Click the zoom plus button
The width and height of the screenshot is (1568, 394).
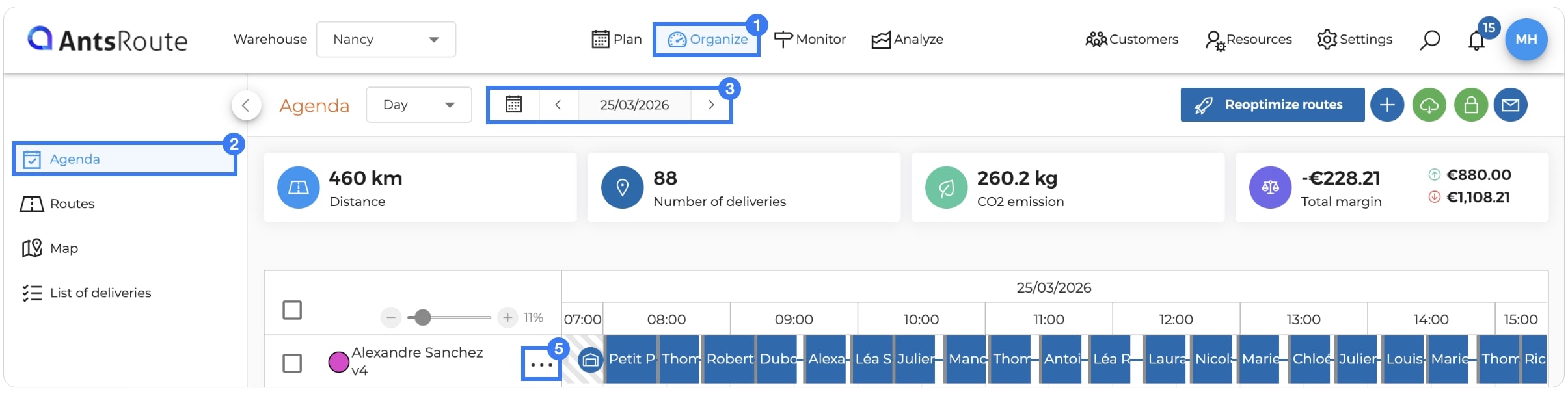[507, 317]
